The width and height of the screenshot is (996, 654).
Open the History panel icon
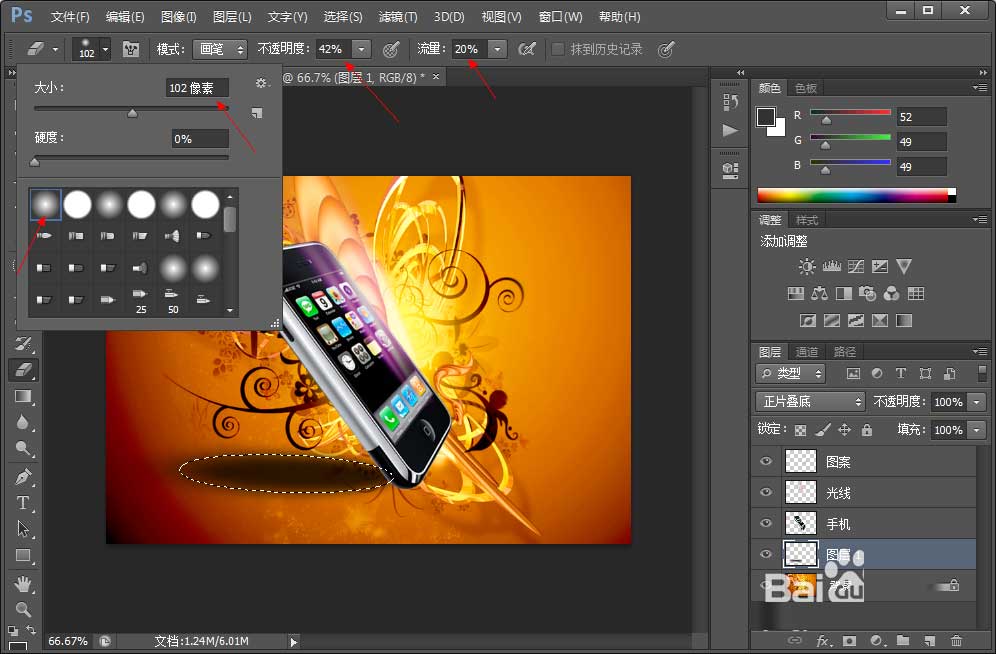coord(730,102)
